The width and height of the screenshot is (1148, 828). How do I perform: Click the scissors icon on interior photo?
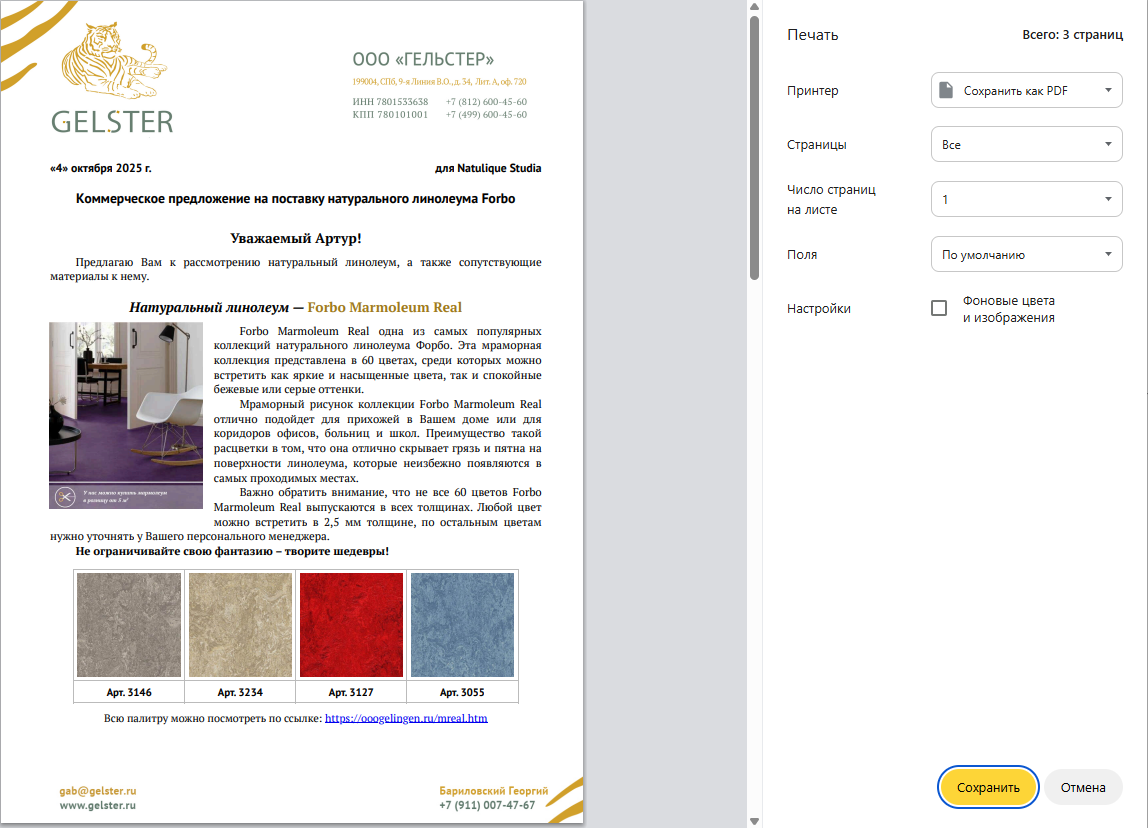tap(65, 497)
